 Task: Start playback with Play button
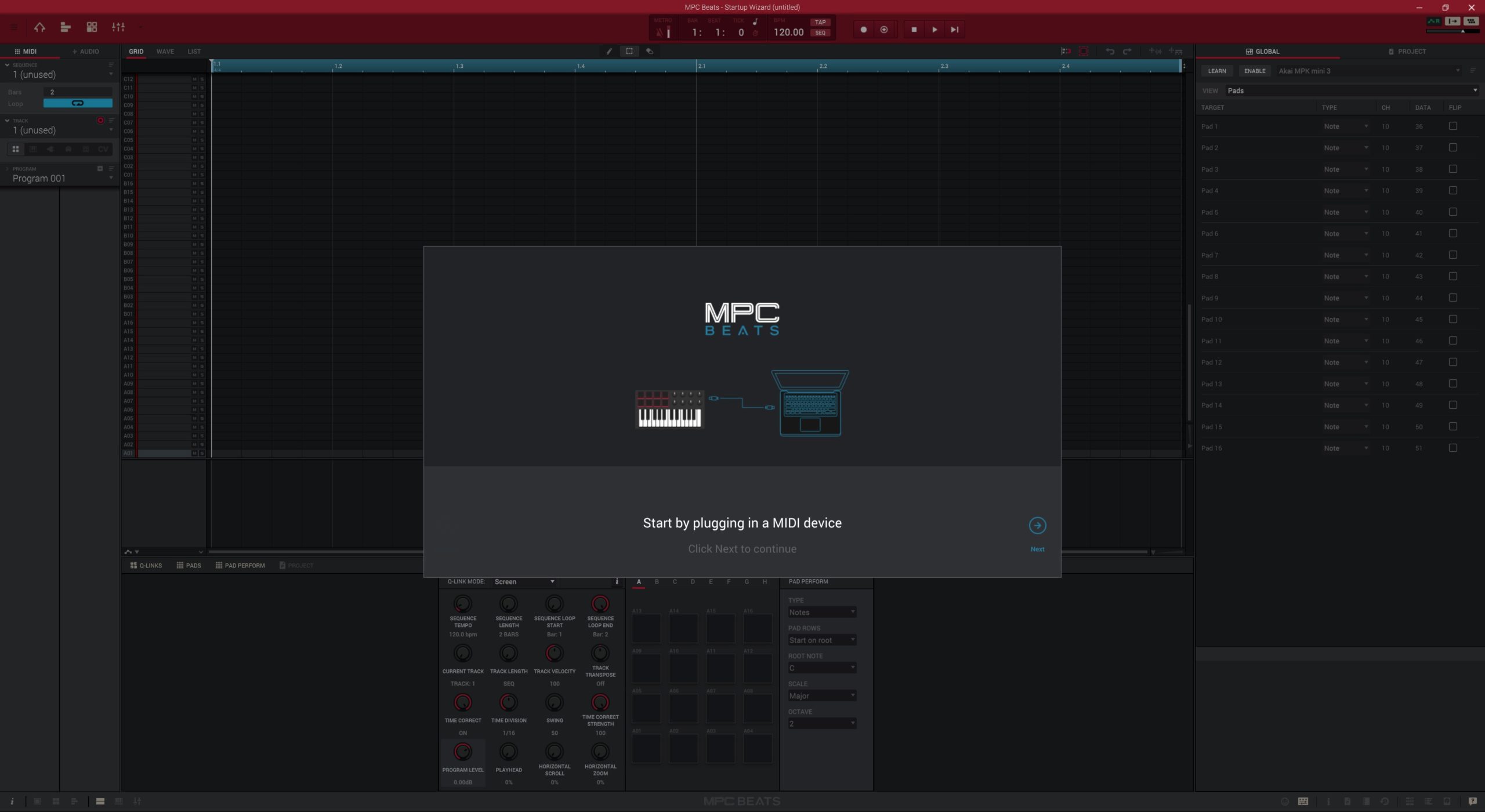click(935, 30)
